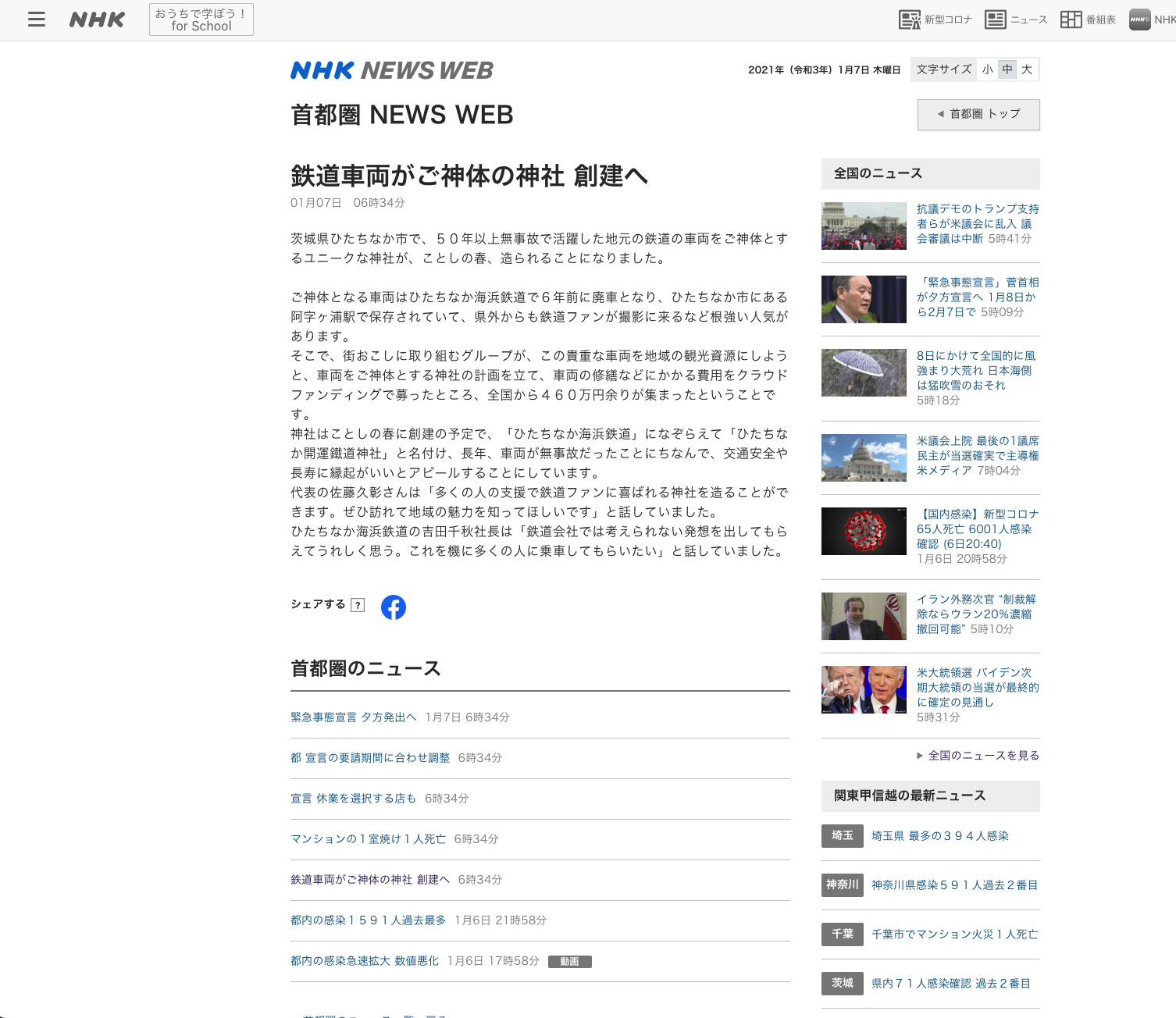Image resolution: width=1176 pixels, height=1018 pixels.
Task: Open マンションの１室焼け１人死亡 article
Action: [368, 838]
